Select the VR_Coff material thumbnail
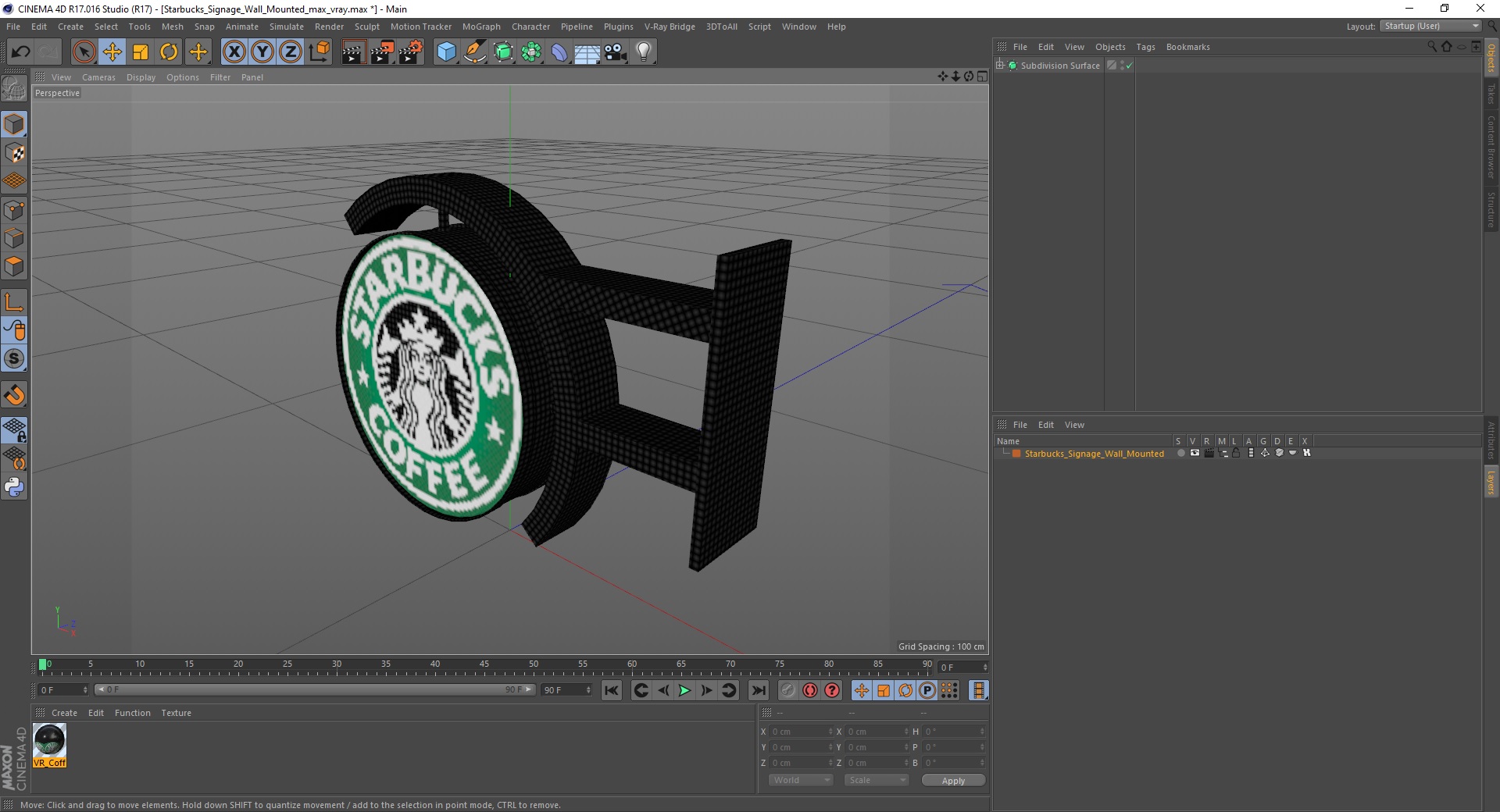The width and height of the screenshot is (1500, 812). 49,745
